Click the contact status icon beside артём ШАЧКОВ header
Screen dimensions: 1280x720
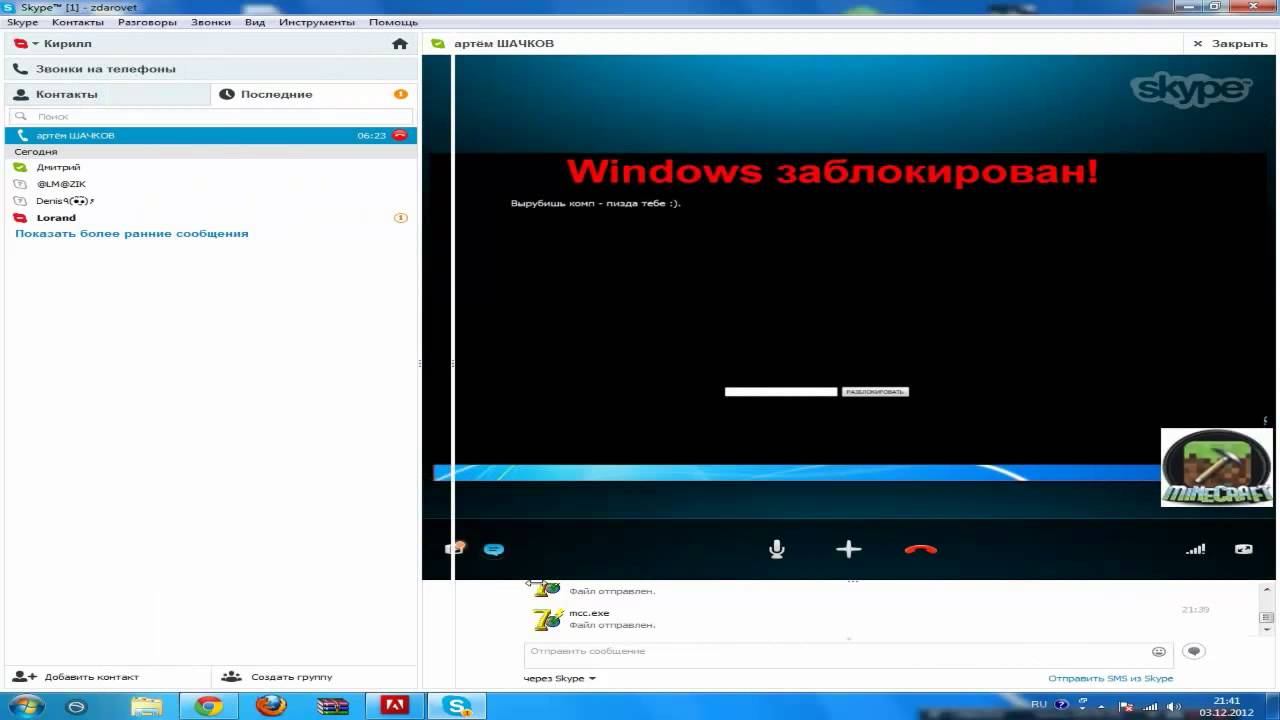438,44
